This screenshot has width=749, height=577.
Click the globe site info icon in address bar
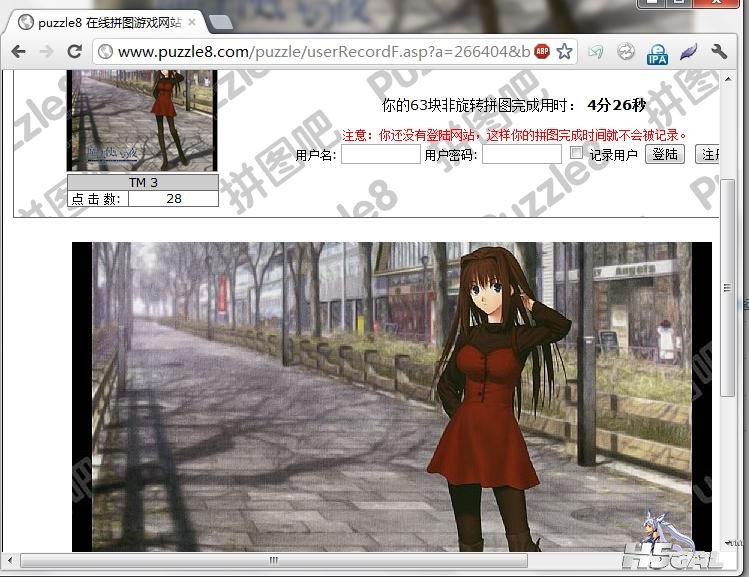coord(105,51)
